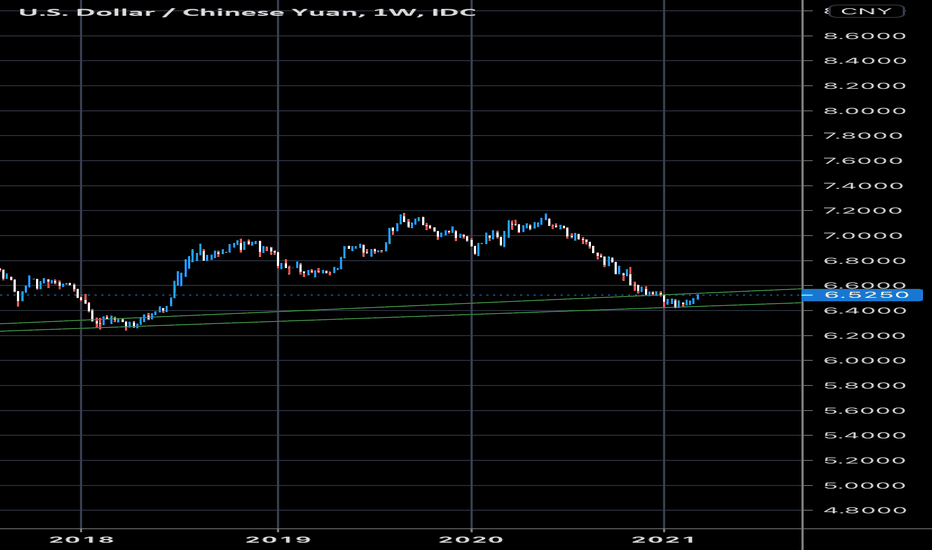Click the 7.2000 price scale label
932x550 pixels.
click(865, 210)
